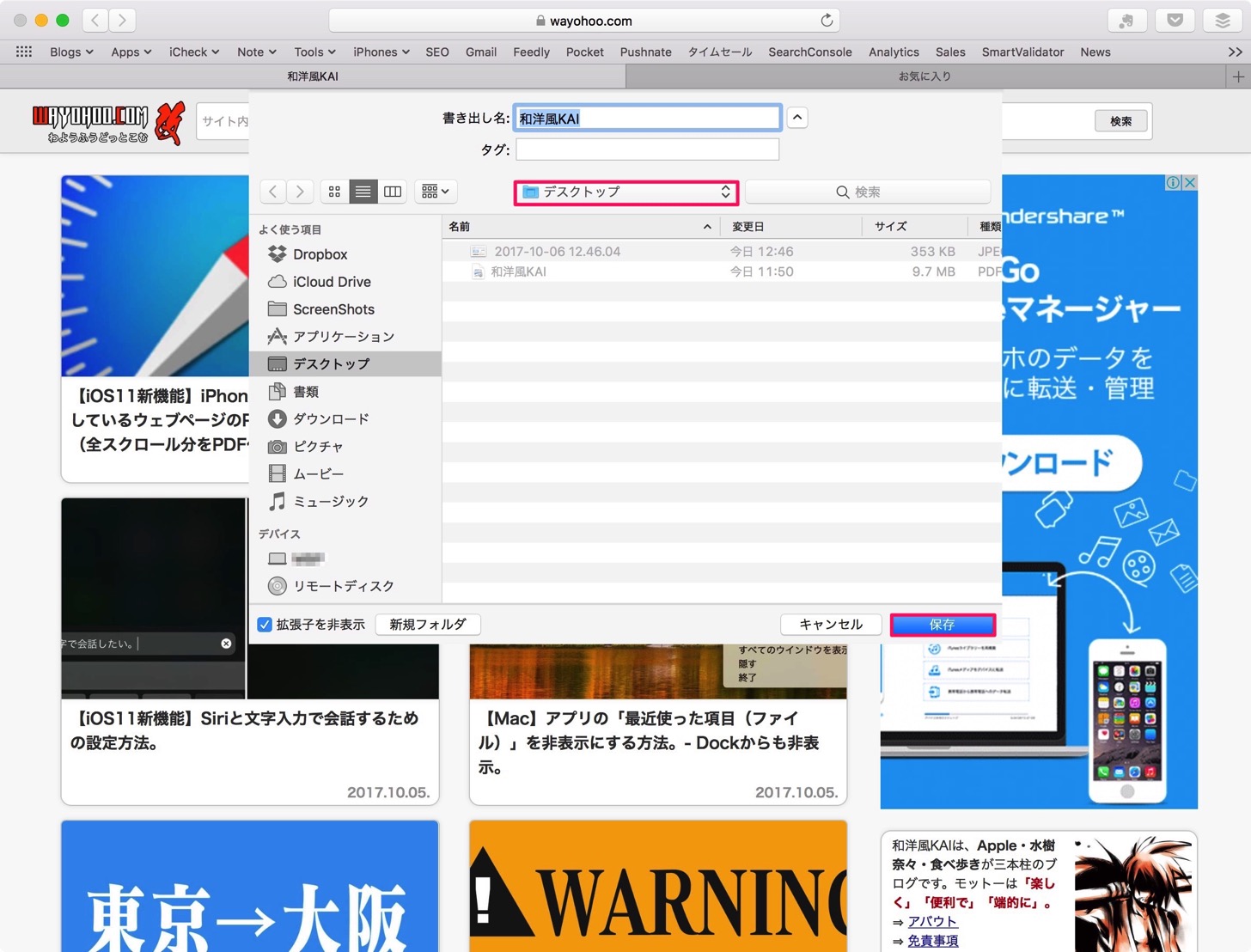Open the item grouping dropdown in the save dialog
Screen dimensions: 1251x952
point(436,192)
